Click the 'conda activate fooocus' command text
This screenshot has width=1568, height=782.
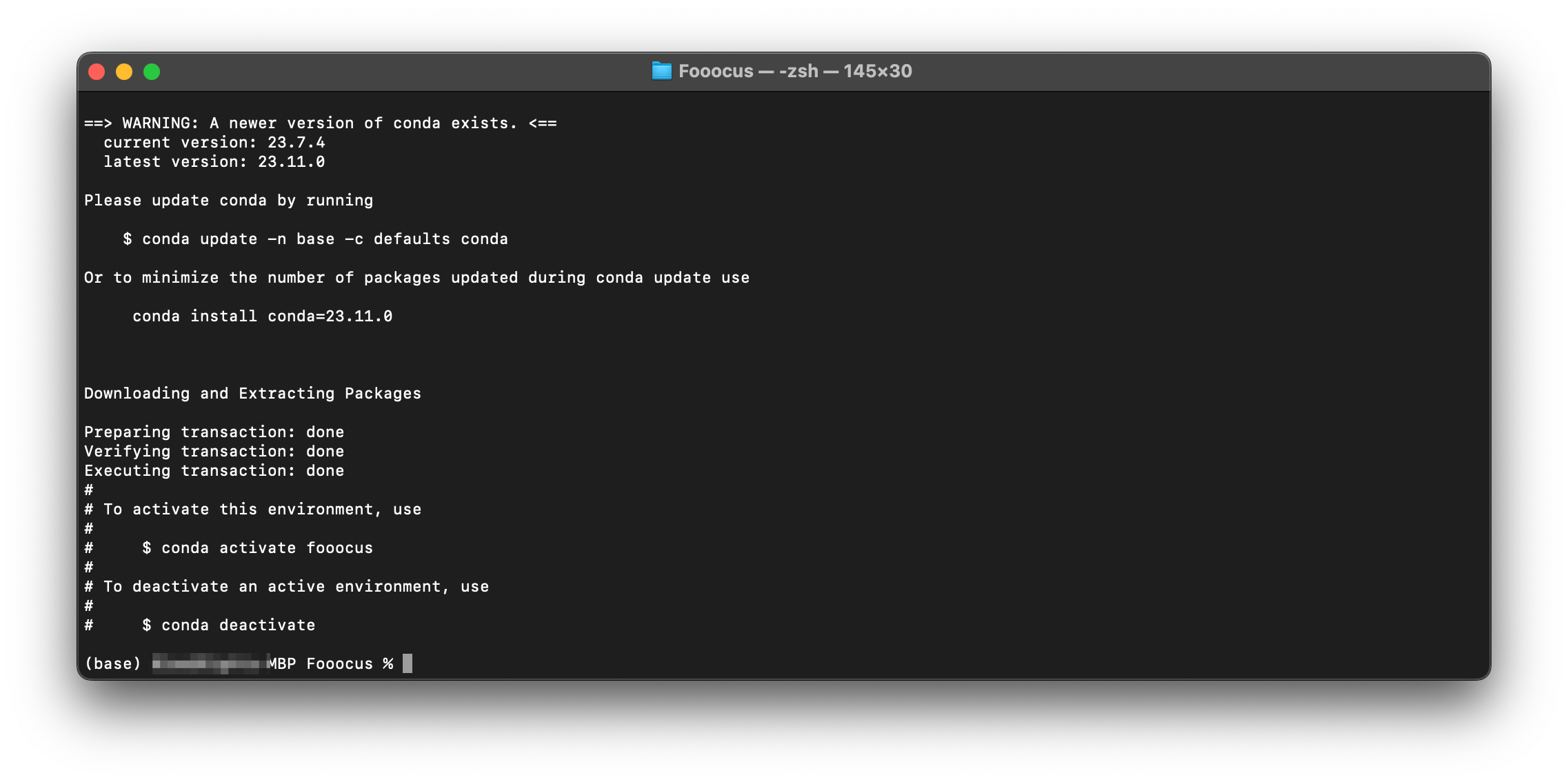267,548
